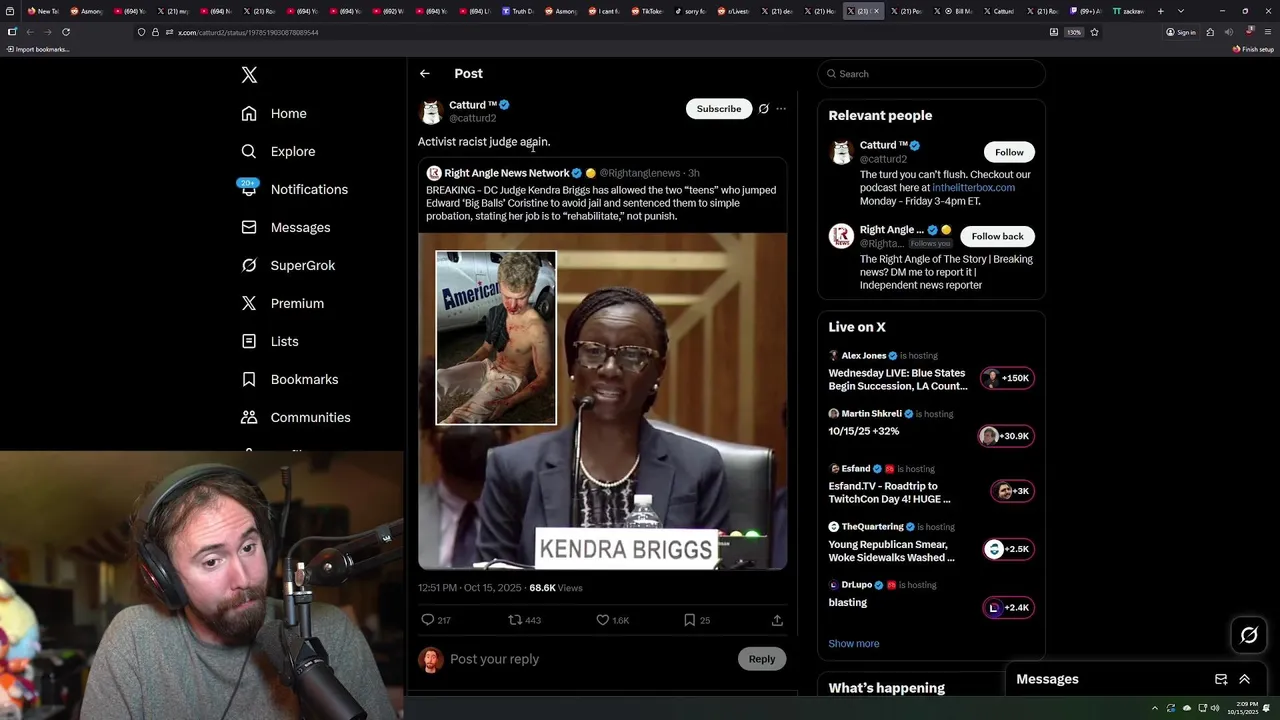
Task: Open Explore from the sidebar
Action: tap(278, 152)
